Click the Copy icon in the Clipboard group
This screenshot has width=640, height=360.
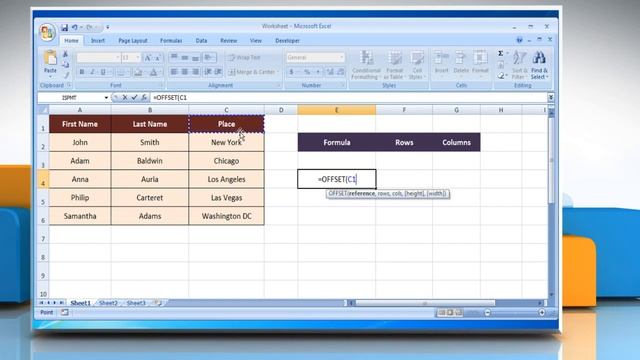(x=65, y=64)
